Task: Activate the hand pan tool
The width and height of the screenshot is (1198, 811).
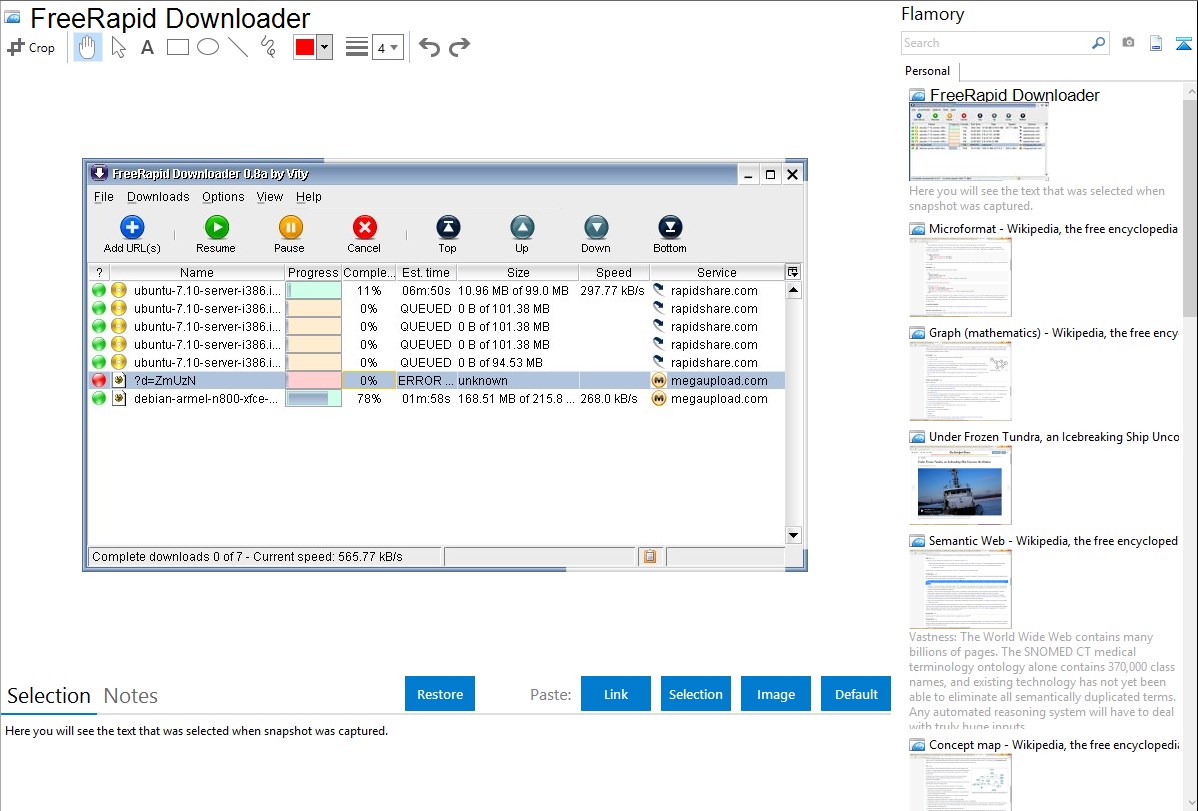Action: (x=87, y=47)
